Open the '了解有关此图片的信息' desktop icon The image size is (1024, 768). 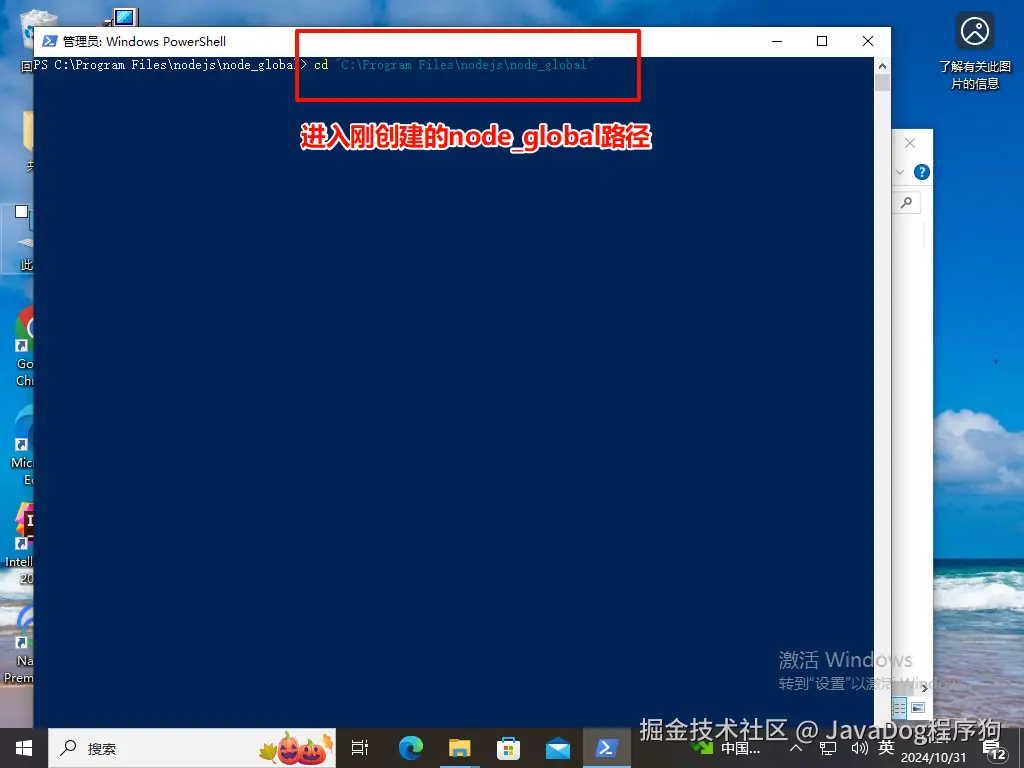pos(974,51)
